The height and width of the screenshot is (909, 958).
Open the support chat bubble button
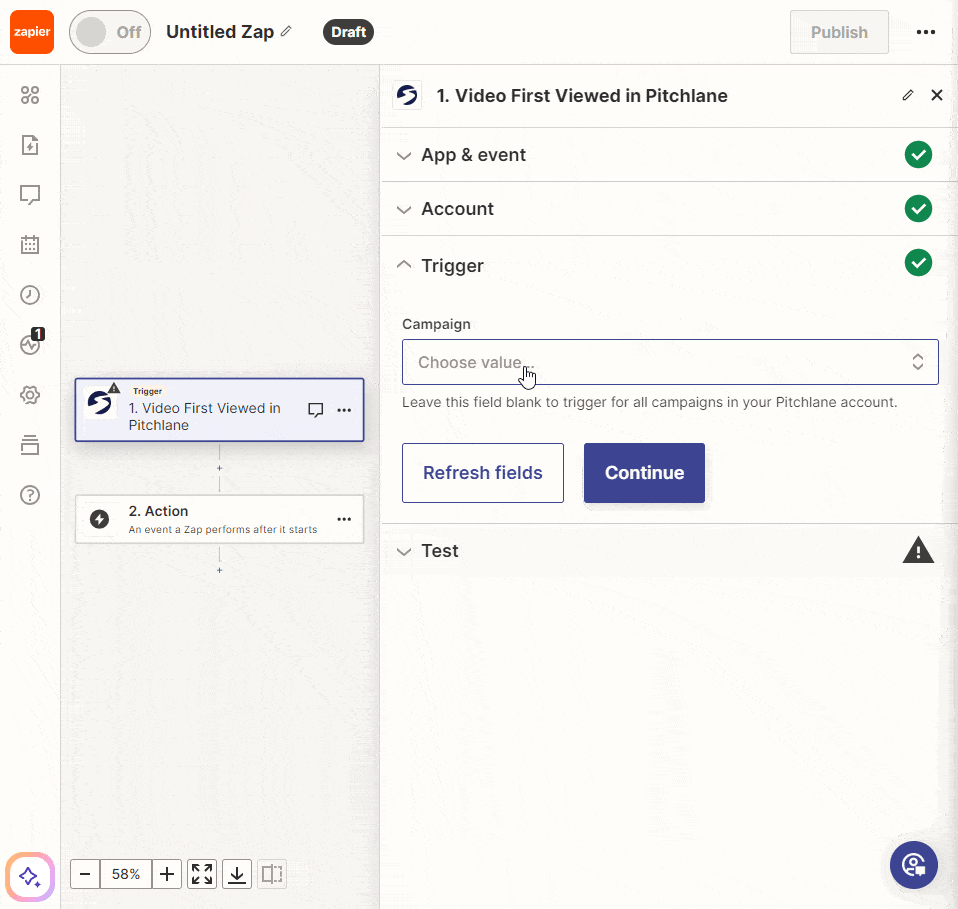click(x=913, y=865)
